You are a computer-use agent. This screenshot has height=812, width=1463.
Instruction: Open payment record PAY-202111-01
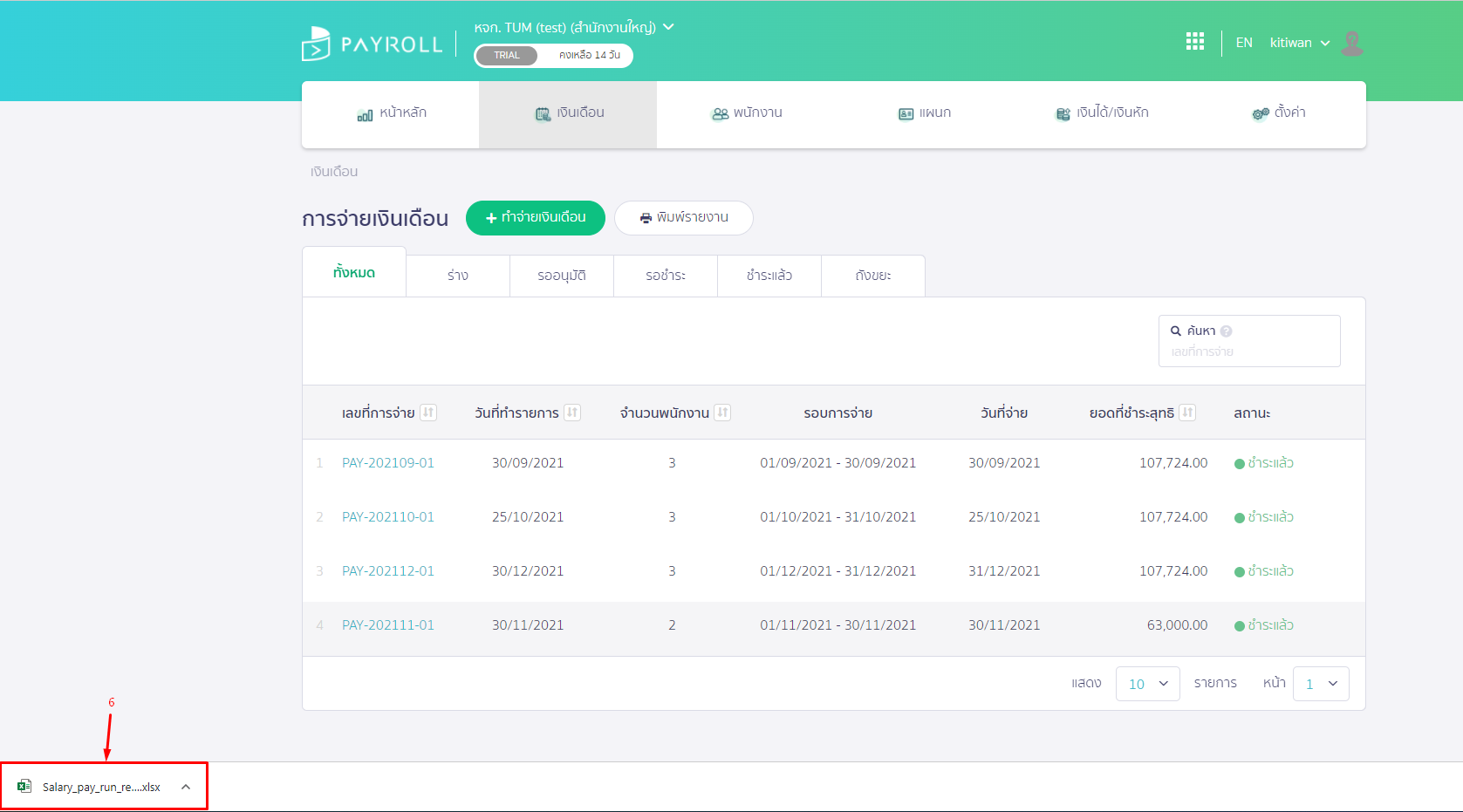point(387,624)
